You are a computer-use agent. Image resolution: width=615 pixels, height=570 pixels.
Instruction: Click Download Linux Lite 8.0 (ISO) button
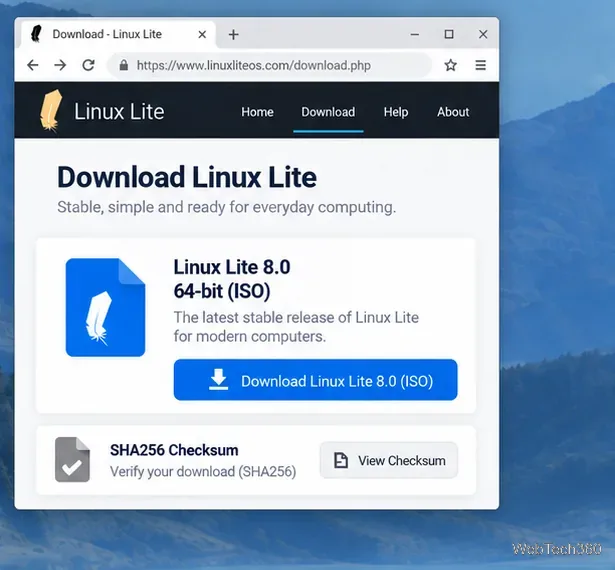point(315,380)
